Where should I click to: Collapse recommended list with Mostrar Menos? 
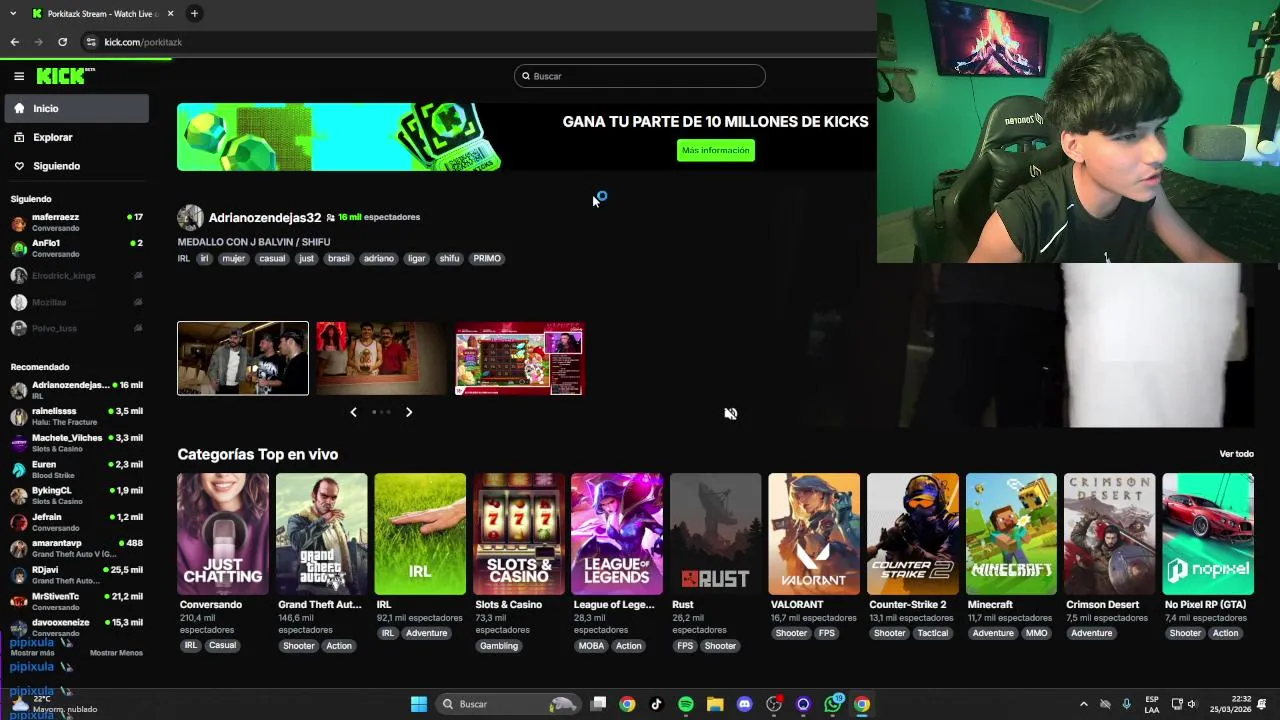point(116,653)
